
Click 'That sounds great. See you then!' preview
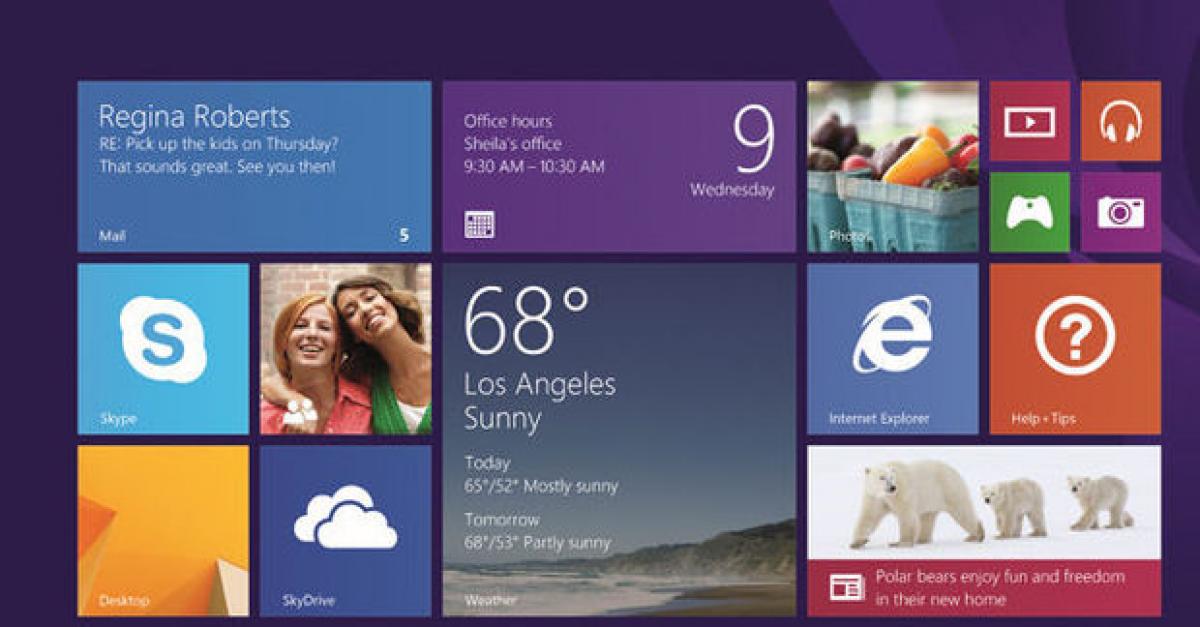pos(217,167)
